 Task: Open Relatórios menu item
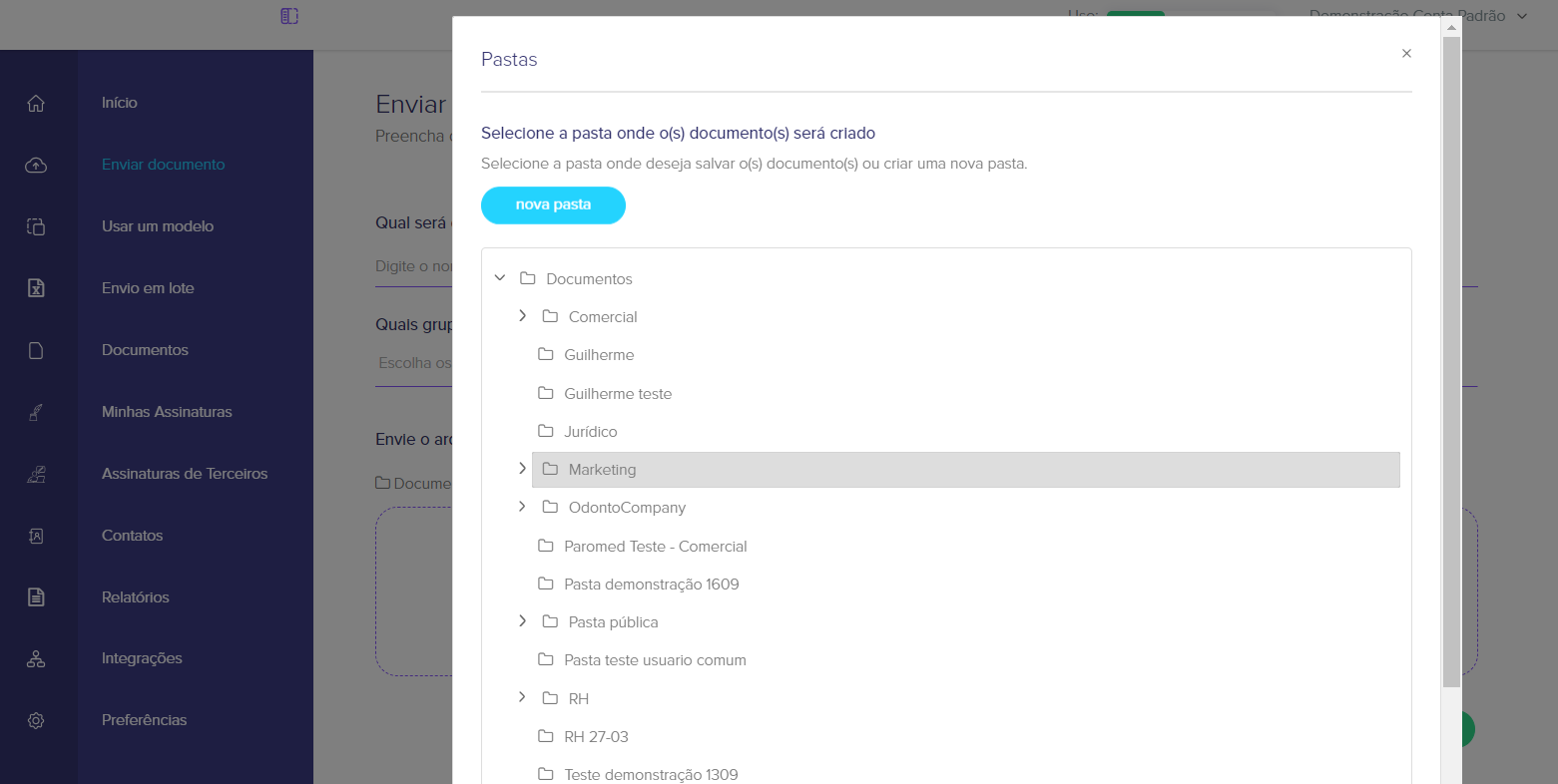[136, 597]
